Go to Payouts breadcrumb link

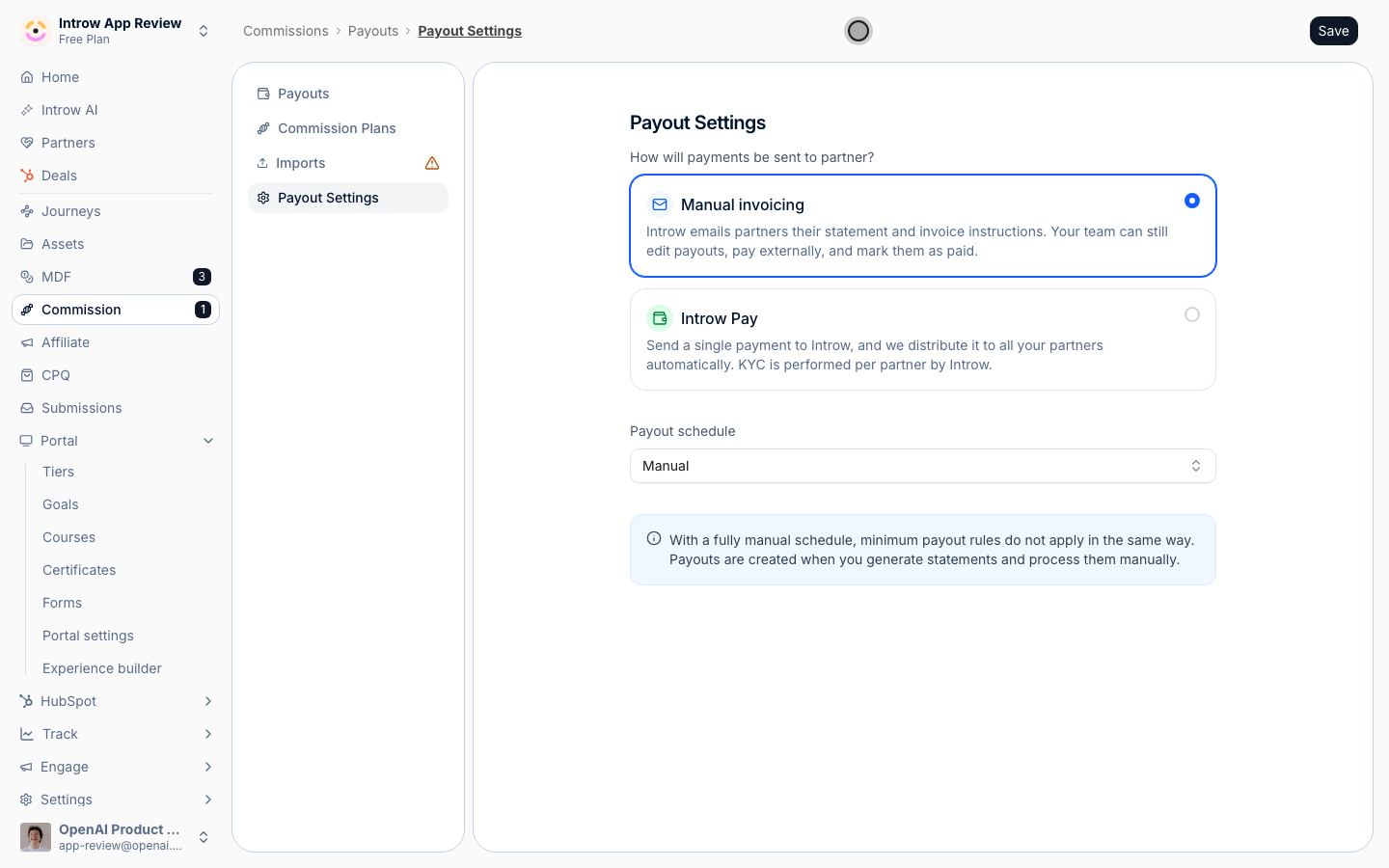(373, 31)
